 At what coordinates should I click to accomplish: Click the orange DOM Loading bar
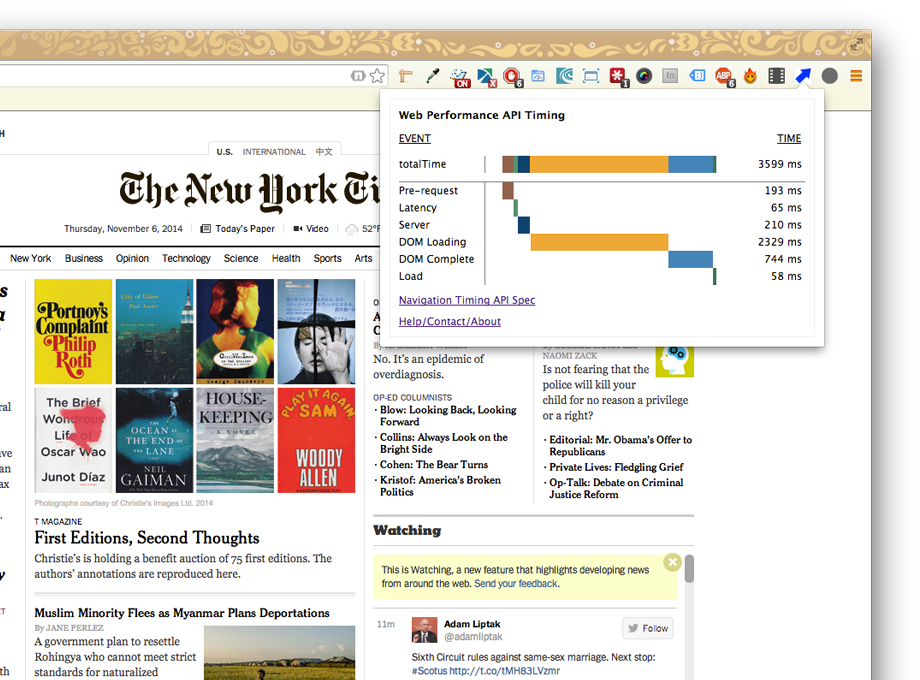599,242
